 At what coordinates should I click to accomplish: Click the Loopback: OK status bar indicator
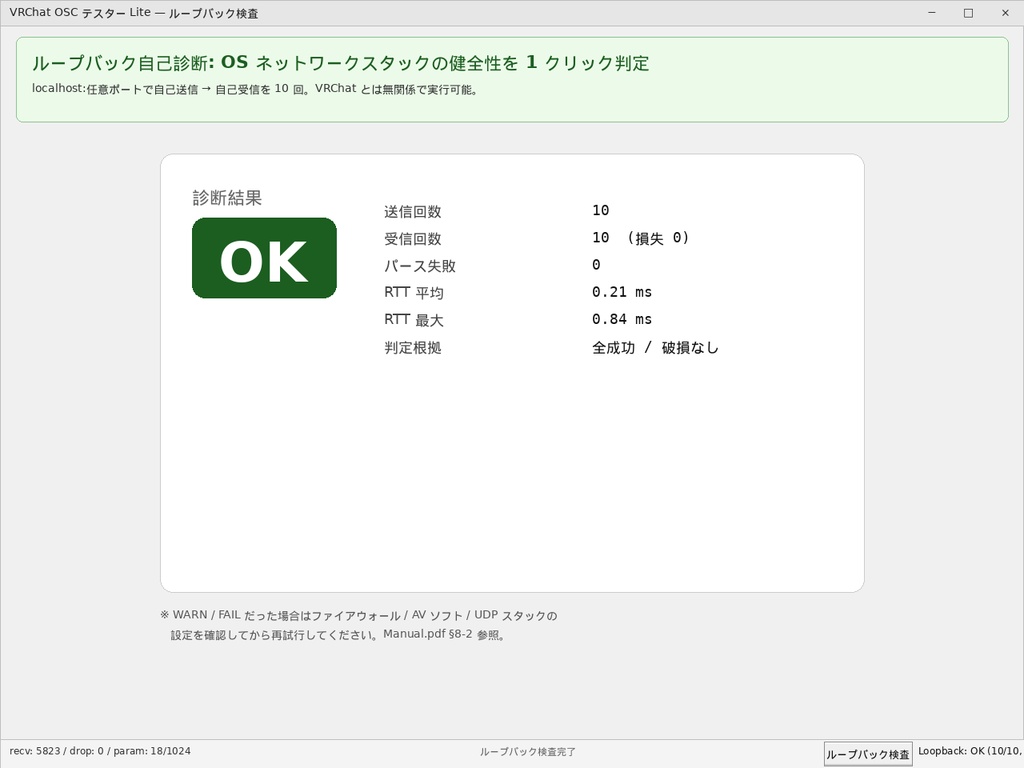(968, 751)
